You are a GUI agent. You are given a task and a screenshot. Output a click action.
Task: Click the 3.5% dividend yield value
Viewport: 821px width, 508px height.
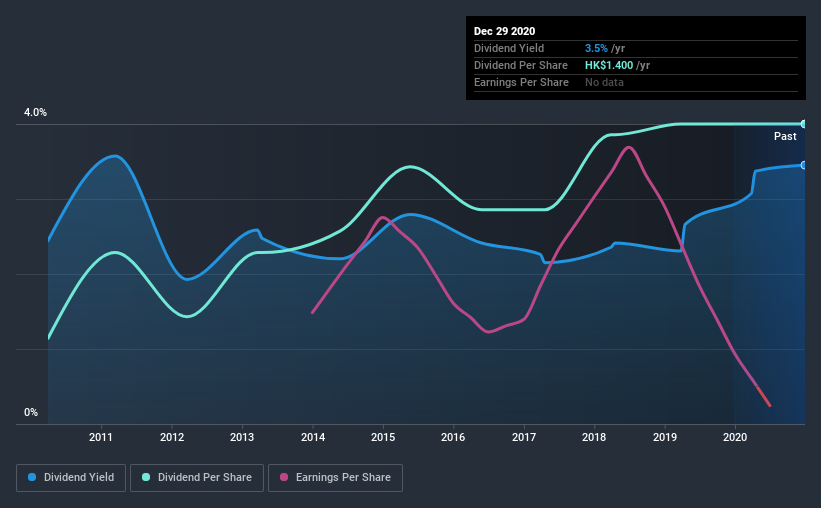[596, 48]
